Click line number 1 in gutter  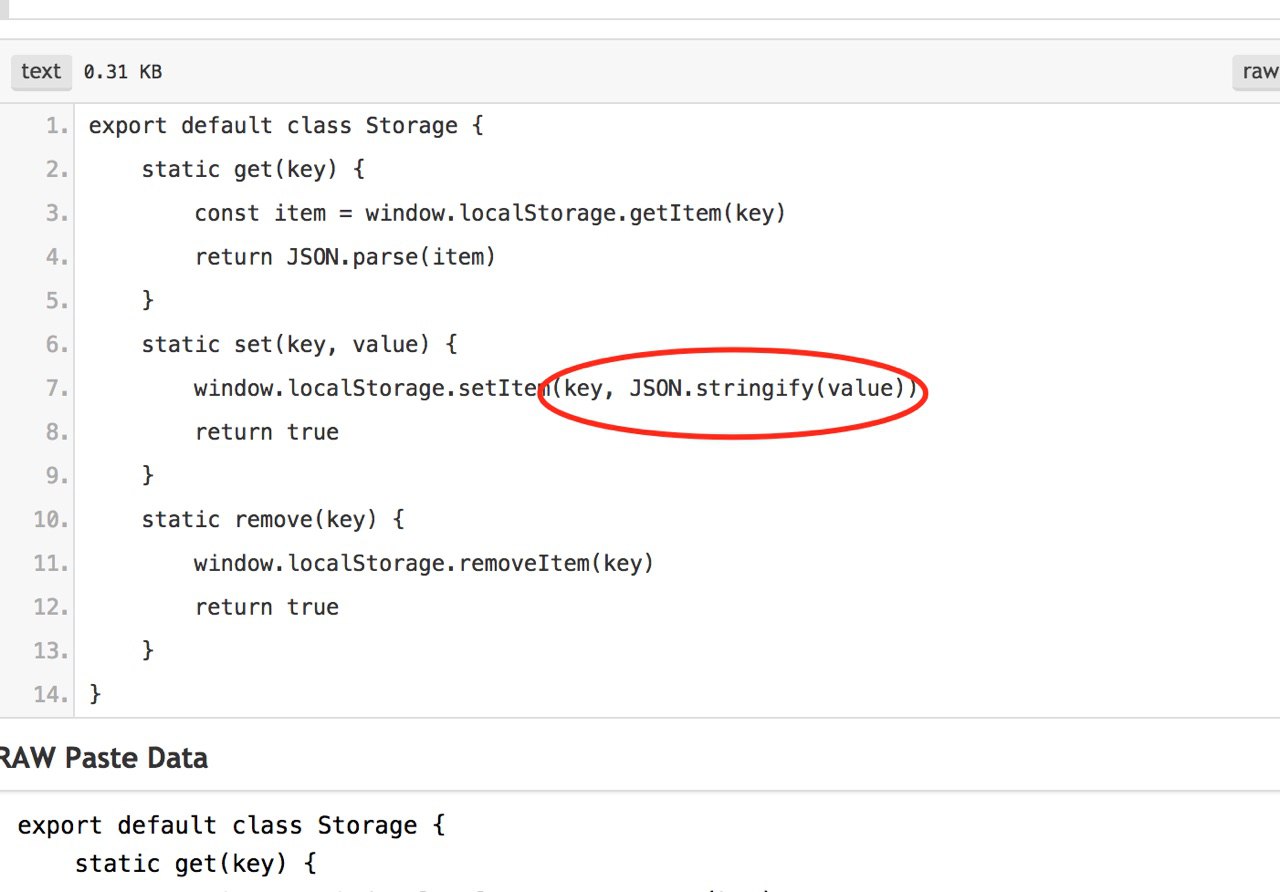(57, 127)
